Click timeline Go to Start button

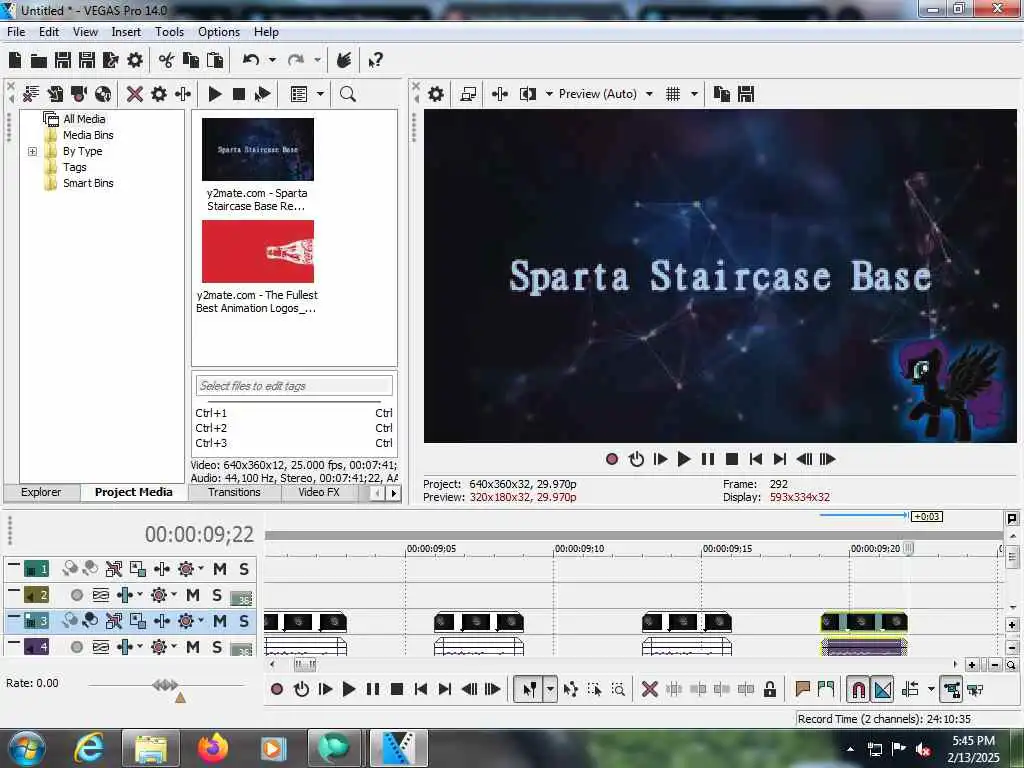coord(421,689)
